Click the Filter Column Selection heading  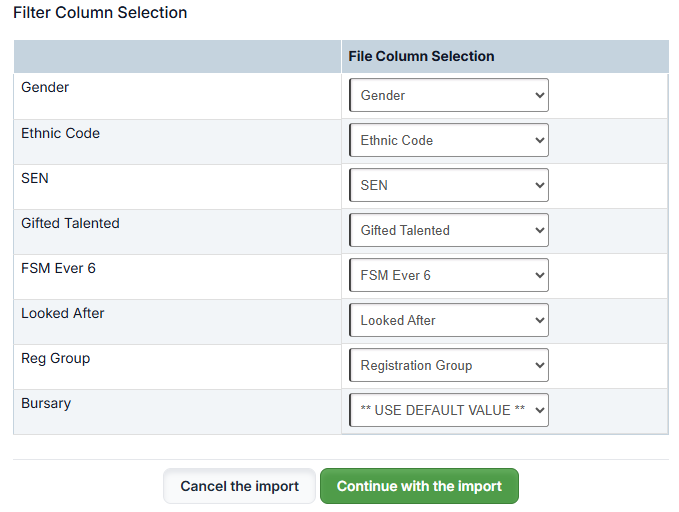100,13
